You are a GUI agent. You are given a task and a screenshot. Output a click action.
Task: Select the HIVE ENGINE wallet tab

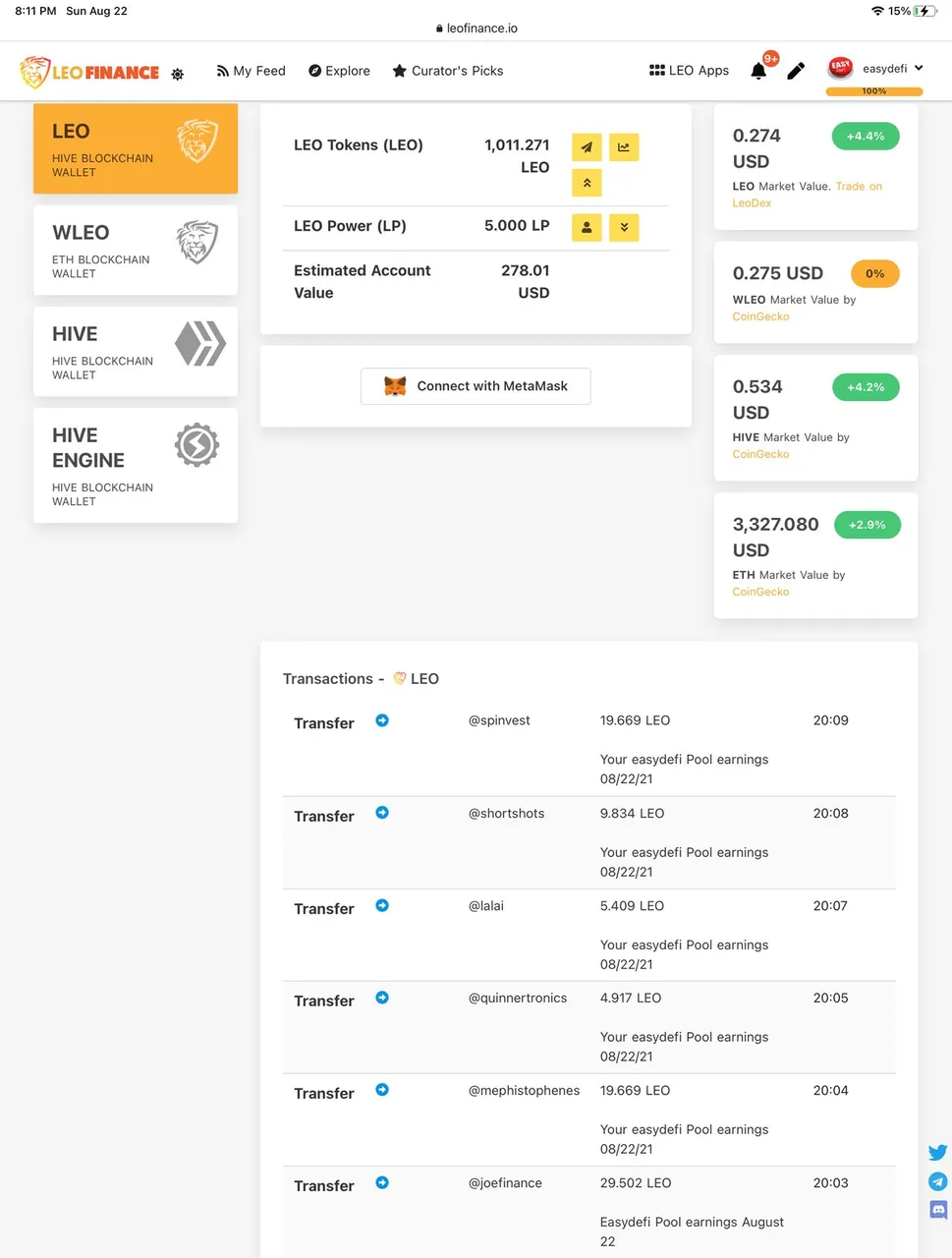[136, 465]
